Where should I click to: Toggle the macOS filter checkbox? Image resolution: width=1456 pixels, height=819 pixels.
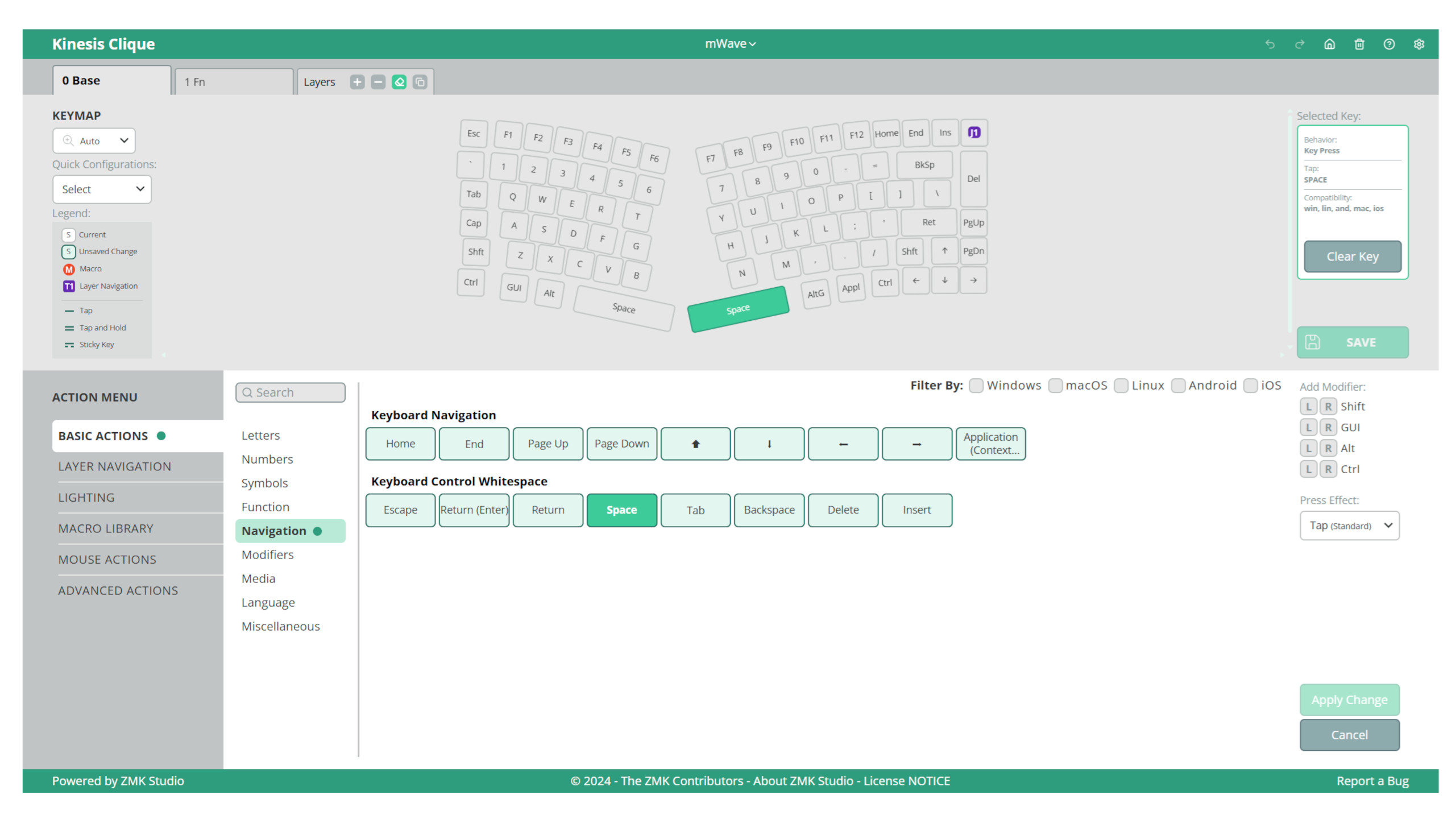[1055, 386]
